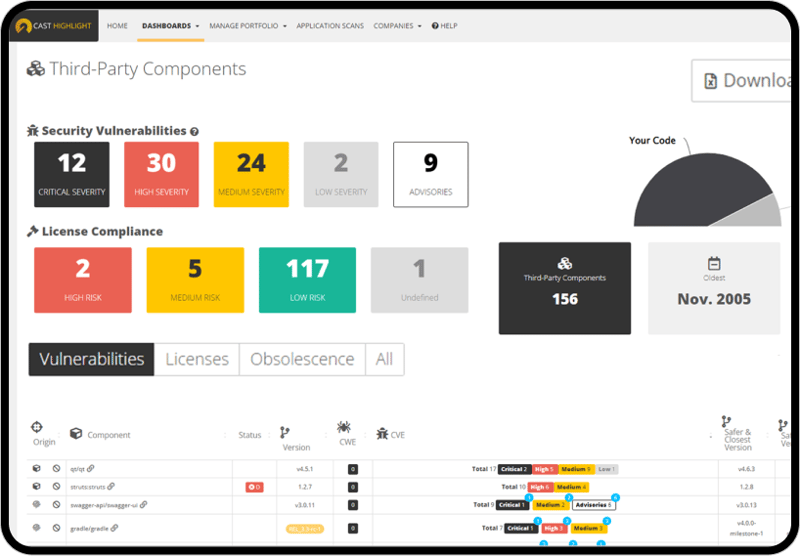Click the link icon beside struts/struts
This screenshot has width=800, height=556.
[x=111, y=486]
